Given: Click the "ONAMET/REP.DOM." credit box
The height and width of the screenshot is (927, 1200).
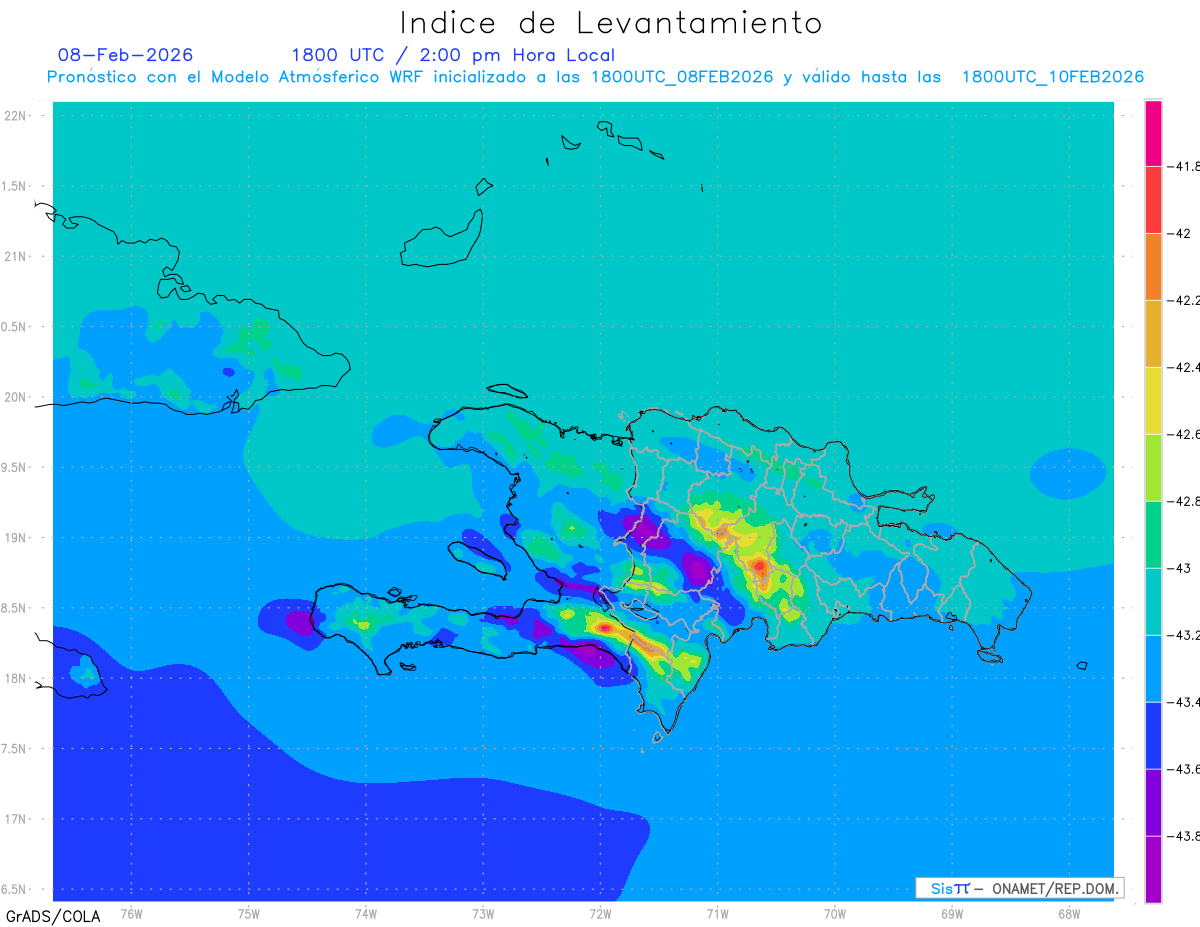Looking at the screenshot, I should pyautogui.click(x=1020, y=888).
